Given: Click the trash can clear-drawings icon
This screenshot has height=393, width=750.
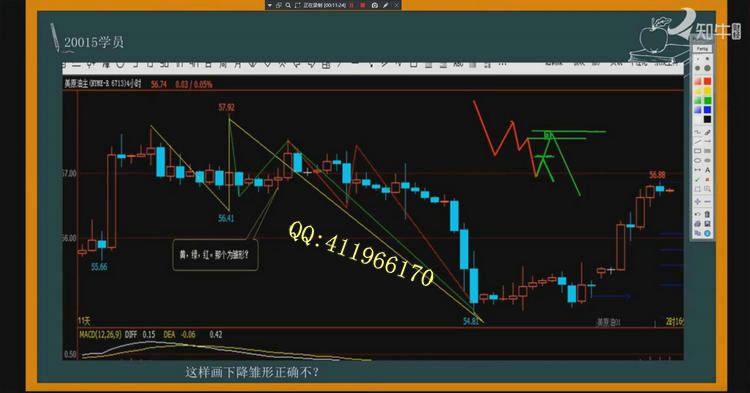Looking at the screenshot, I should 707,214.
